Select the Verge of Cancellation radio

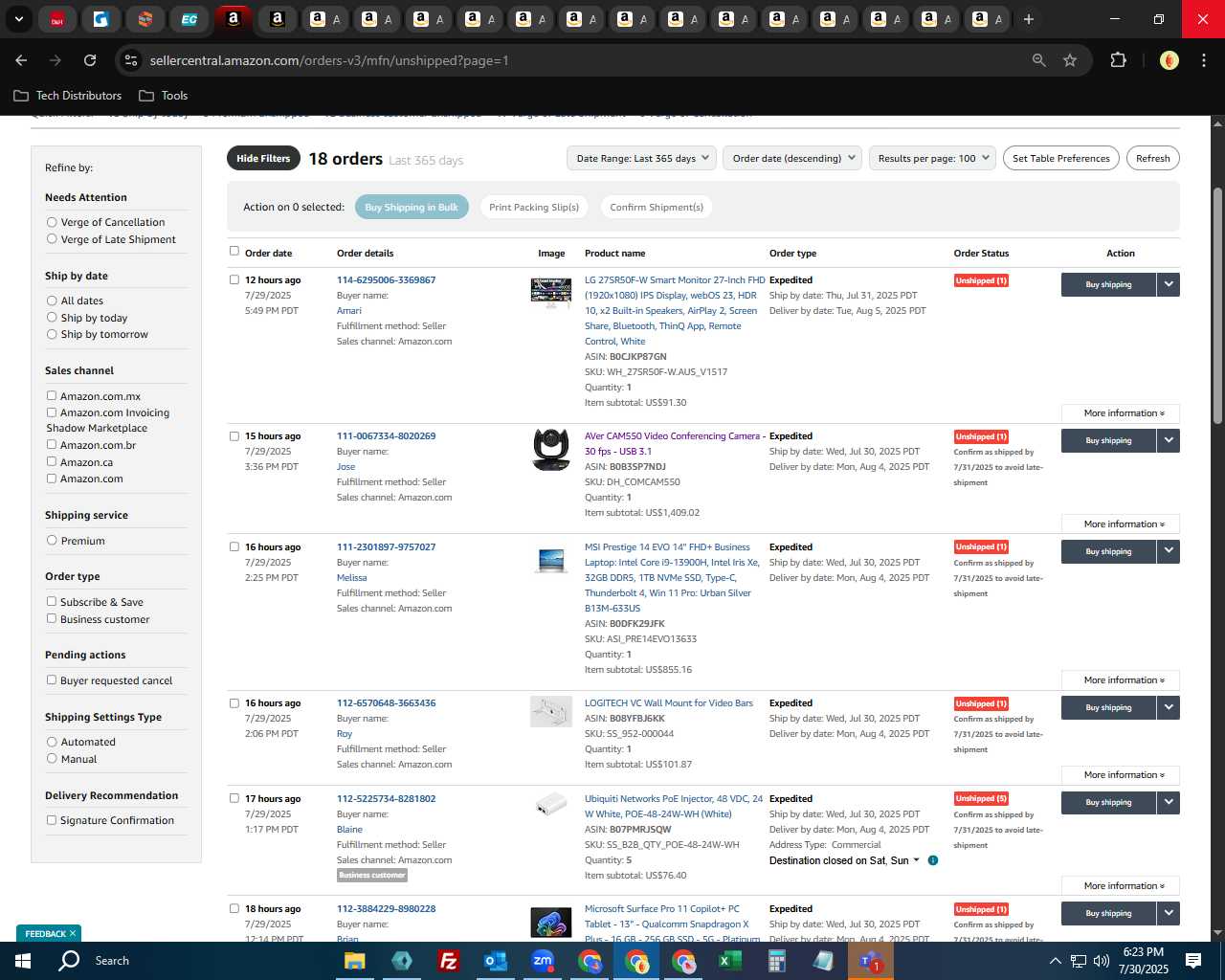point(52,222)
